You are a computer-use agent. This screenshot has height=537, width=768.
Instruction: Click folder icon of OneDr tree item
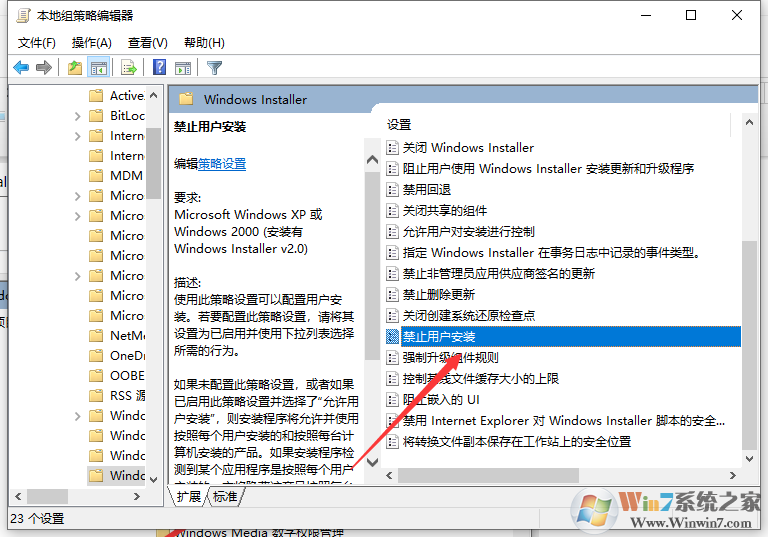pos(96,355)
